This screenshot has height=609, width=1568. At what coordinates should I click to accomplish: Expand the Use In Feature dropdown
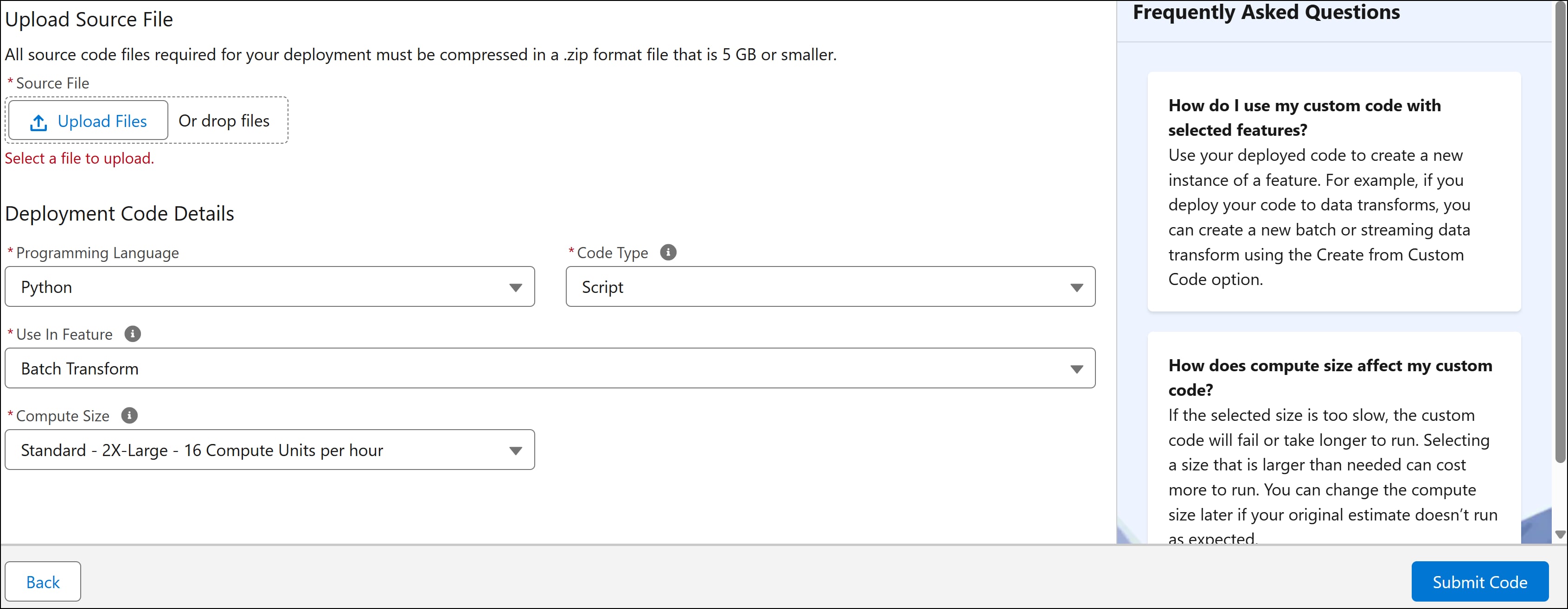pos(1076,368)
